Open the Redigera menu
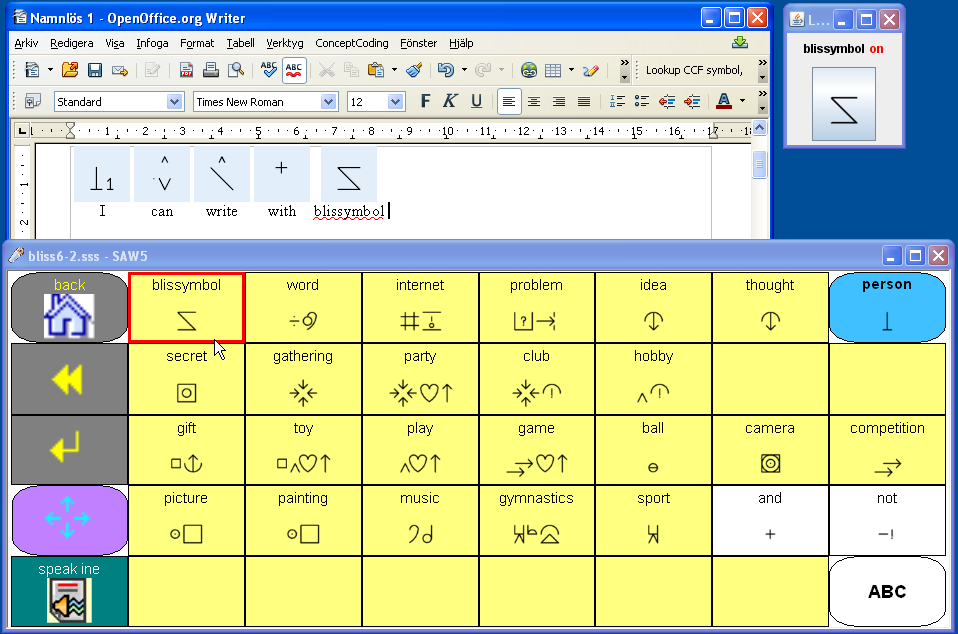Image resolution: width=958 pixels, height=634 pixels. click(x=71, y=43)
